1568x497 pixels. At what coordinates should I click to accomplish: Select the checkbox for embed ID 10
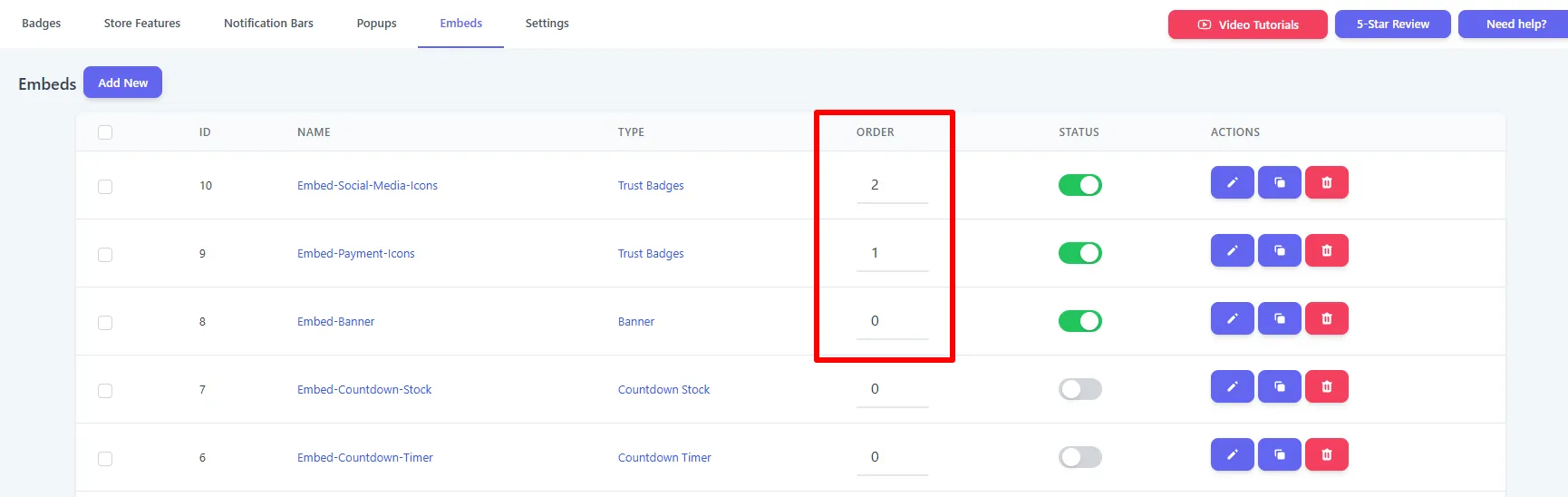[x=105, y=187]
